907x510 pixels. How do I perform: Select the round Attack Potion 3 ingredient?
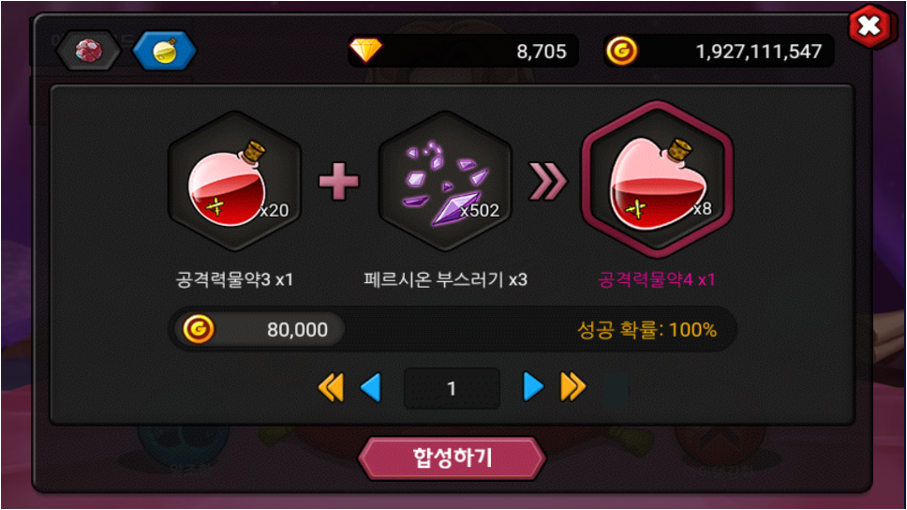[235, 182]
